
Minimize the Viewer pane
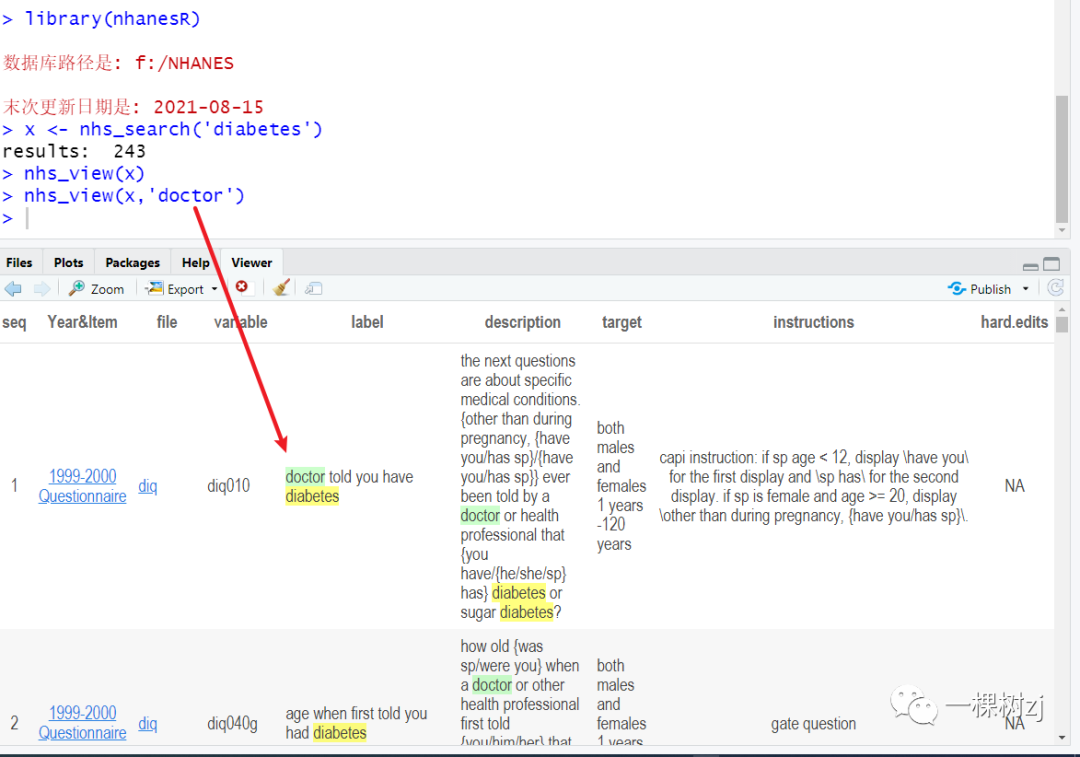click(x=1030, y=266)
